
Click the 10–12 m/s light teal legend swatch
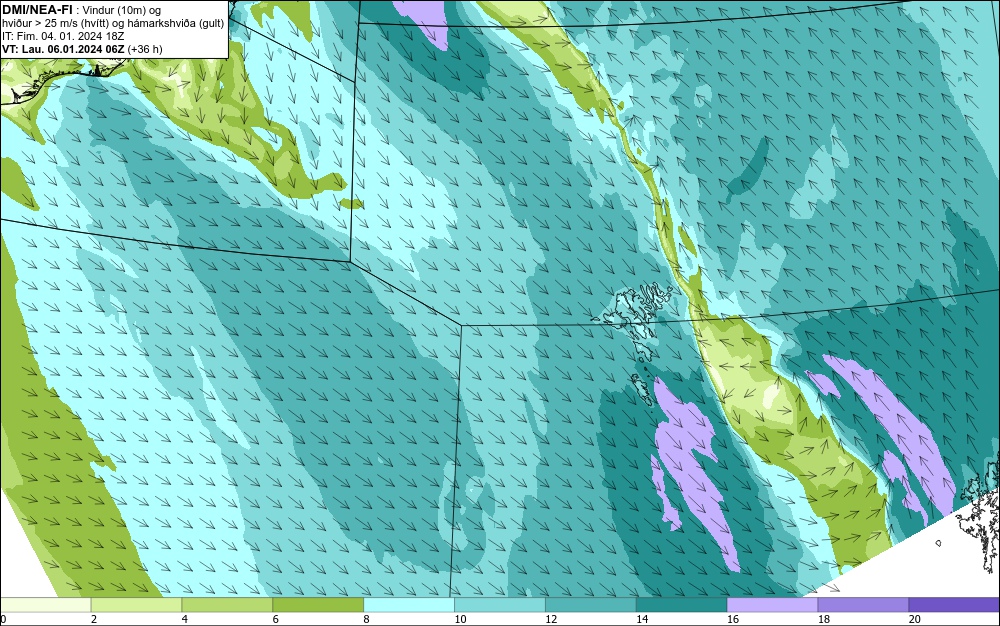click(x=500, y=605)
